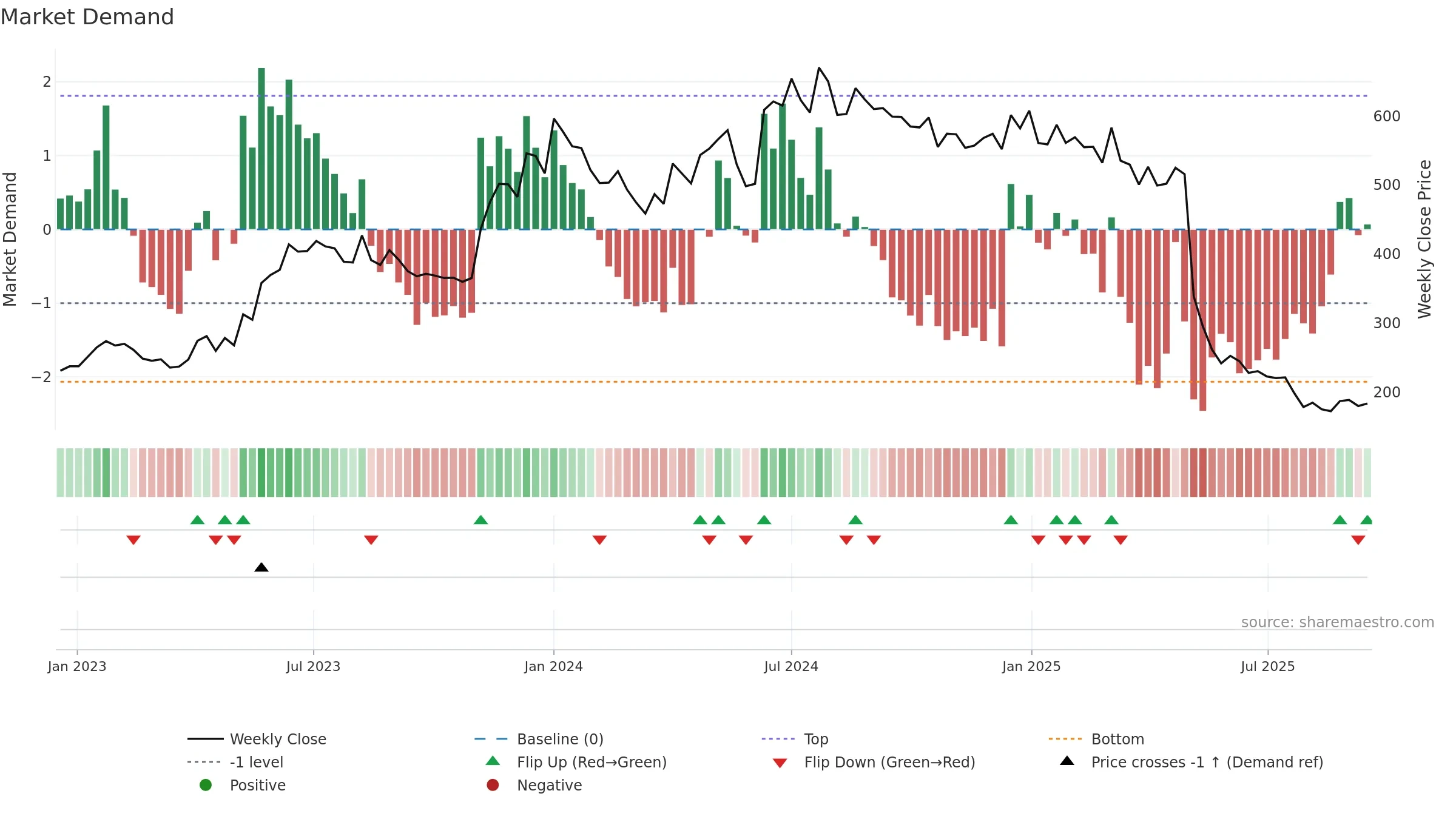Toggle Negative legend entry
The width and height of the screenshot is (1456, 819).
pos(534,785)
